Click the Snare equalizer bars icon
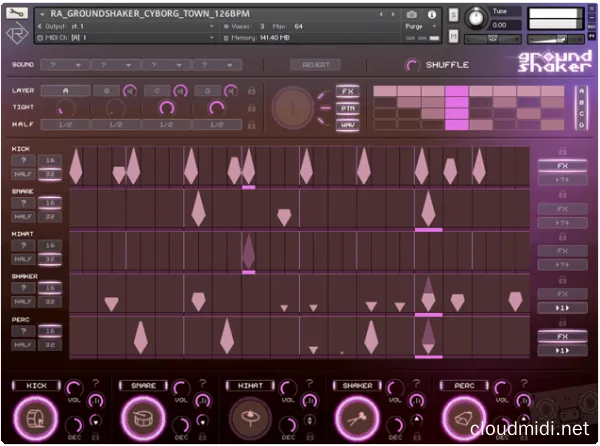The height and width of the screenshot is (446, 600). click(x=203, y=401)
